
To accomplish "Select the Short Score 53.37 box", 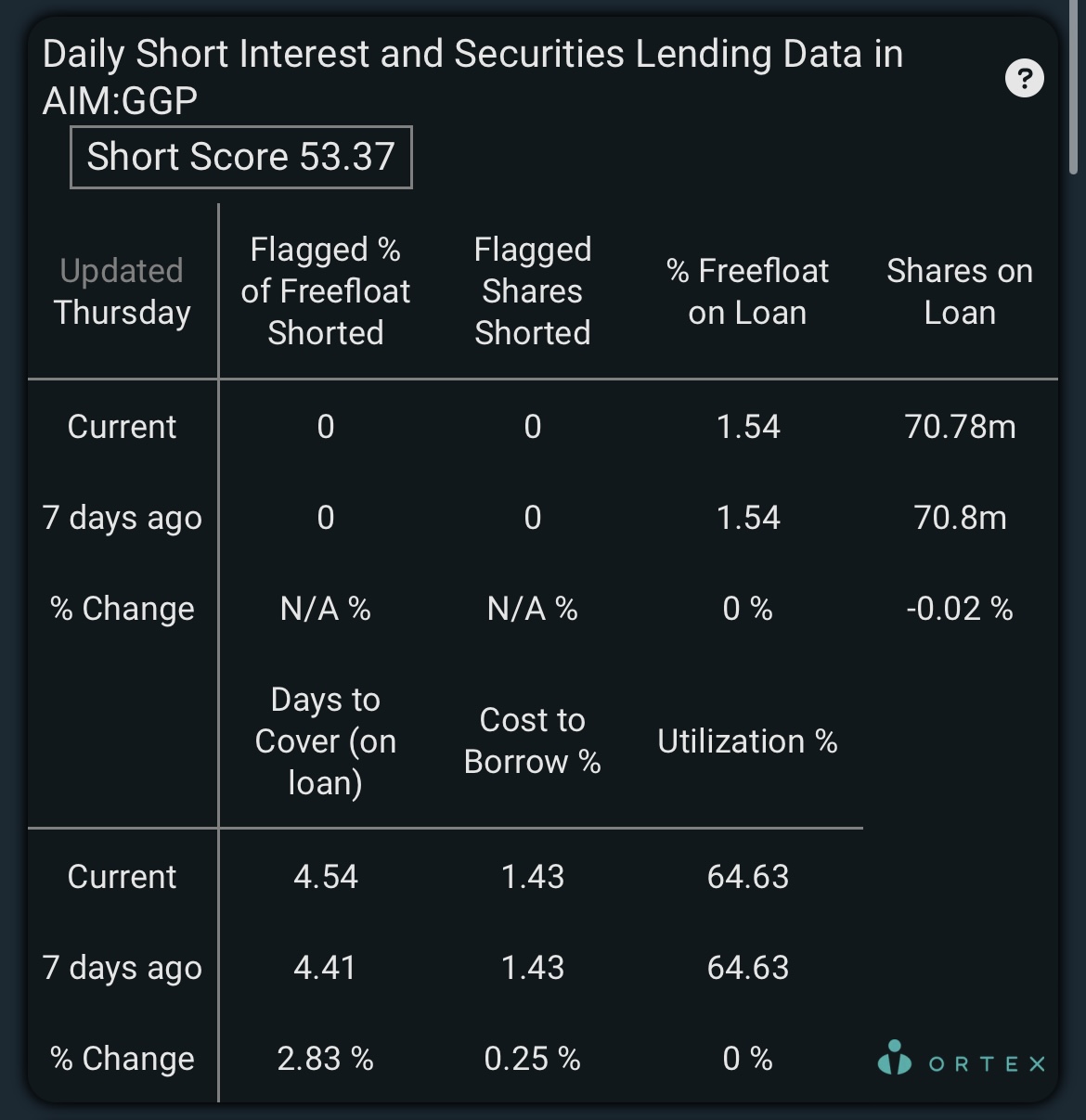I will [x=241, y=157].
